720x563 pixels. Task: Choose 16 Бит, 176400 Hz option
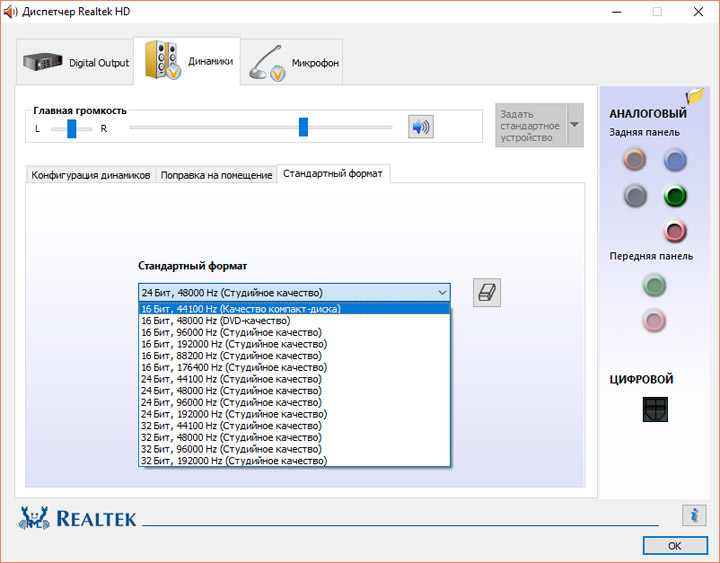click(x=294, y=367)
